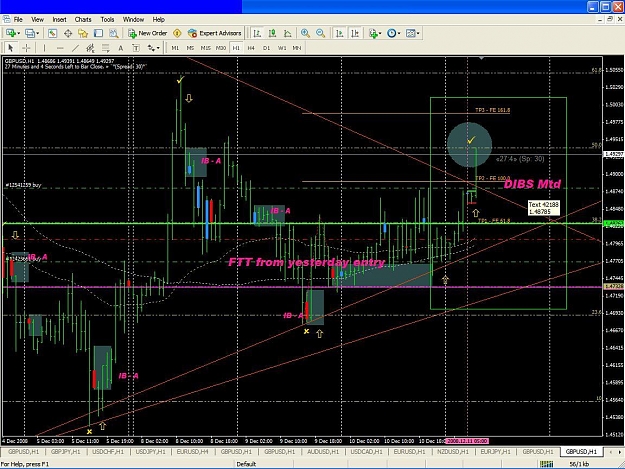Image resolution: width=625 pixels, height=469 pixels.
Task: Select the Fibonacci Retracement tool
Action: [106, 48]
